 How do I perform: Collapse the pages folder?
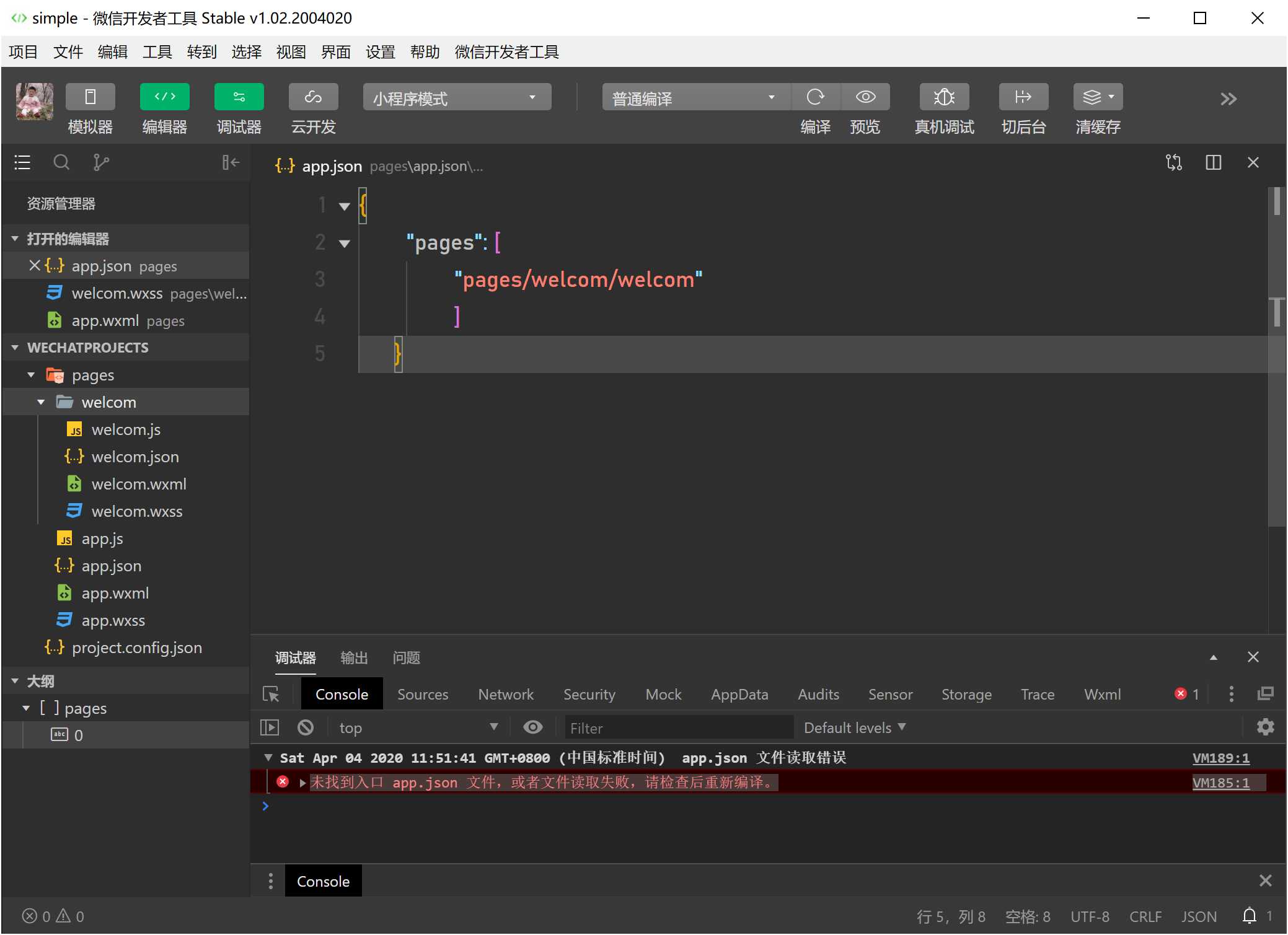click(x=31, y=375)
